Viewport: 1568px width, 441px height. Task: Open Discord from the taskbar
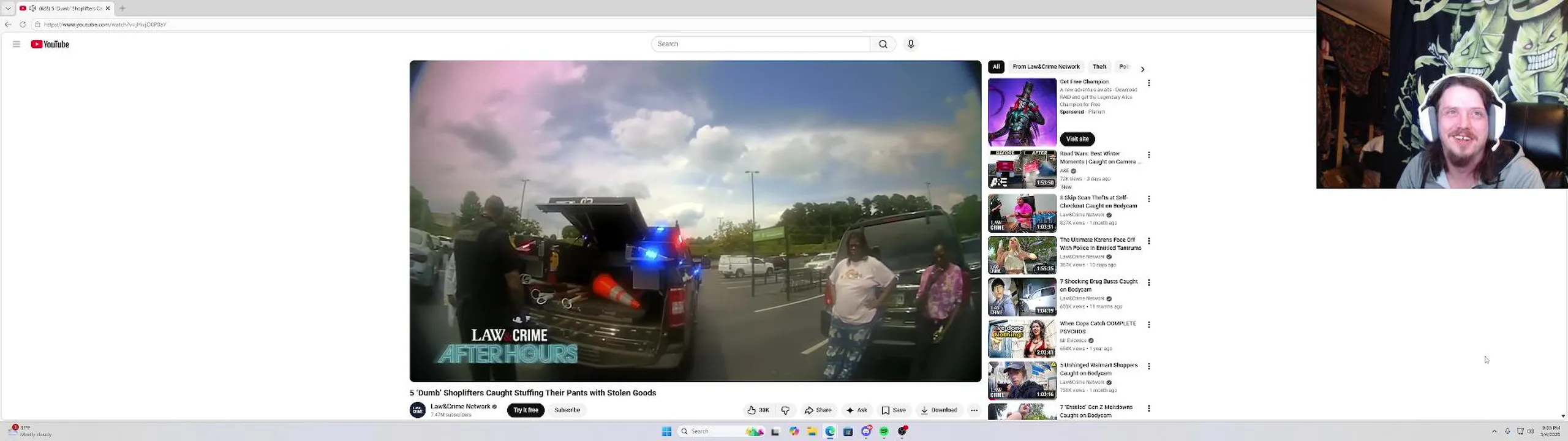coord(866,431)
